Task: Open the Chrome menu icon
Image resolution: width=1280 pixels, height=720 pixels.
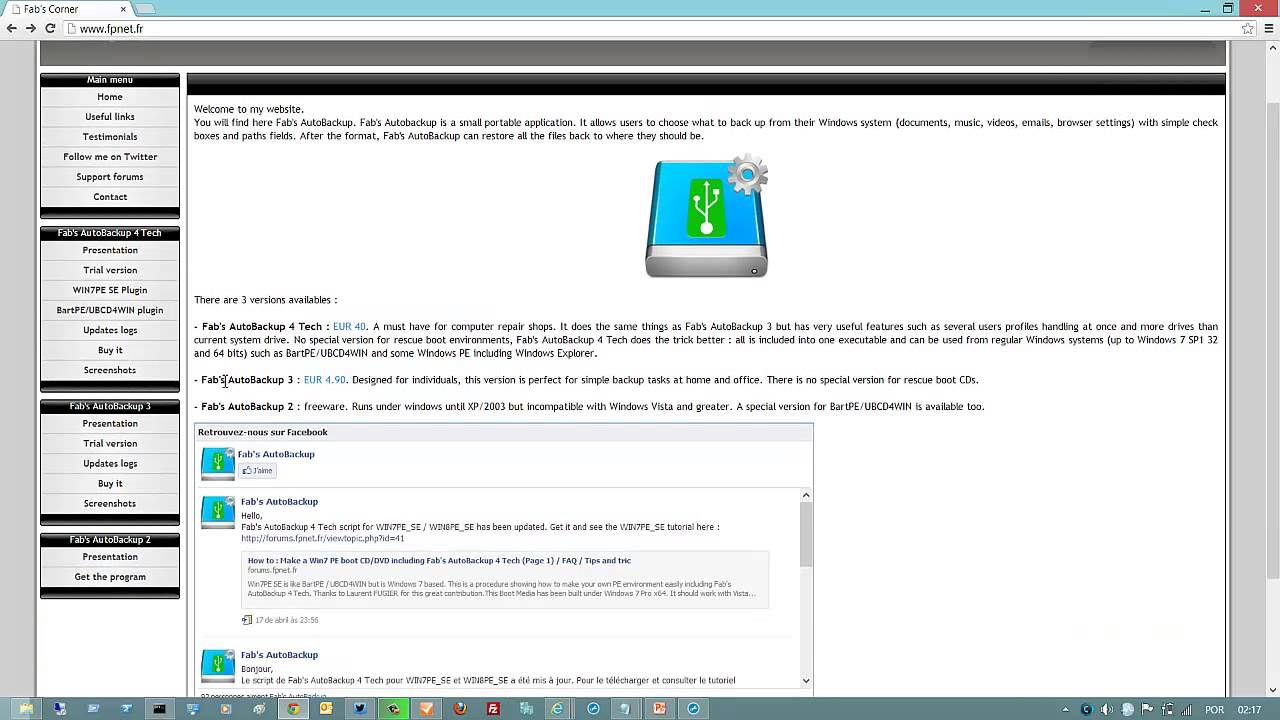Action: tap(1267, 29)
